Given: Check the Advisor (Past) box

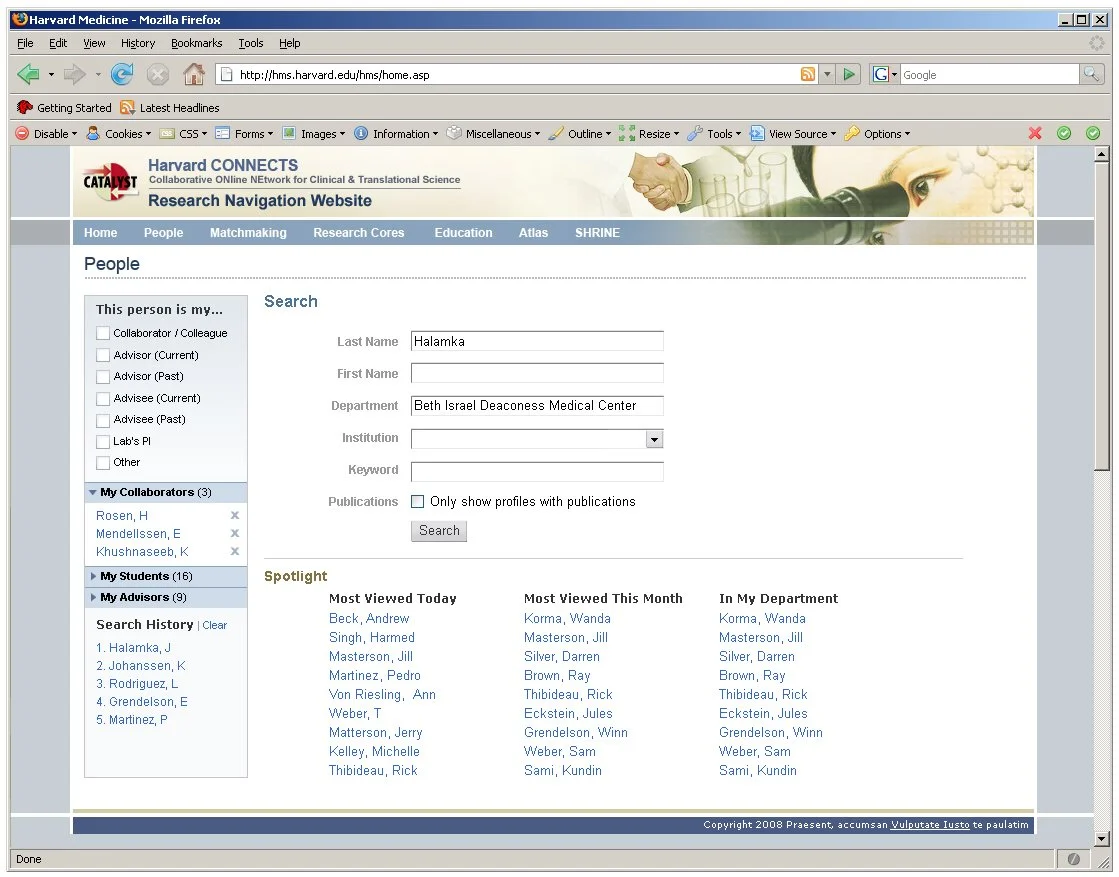Looking at the screenshot, I should pos(103,377).
